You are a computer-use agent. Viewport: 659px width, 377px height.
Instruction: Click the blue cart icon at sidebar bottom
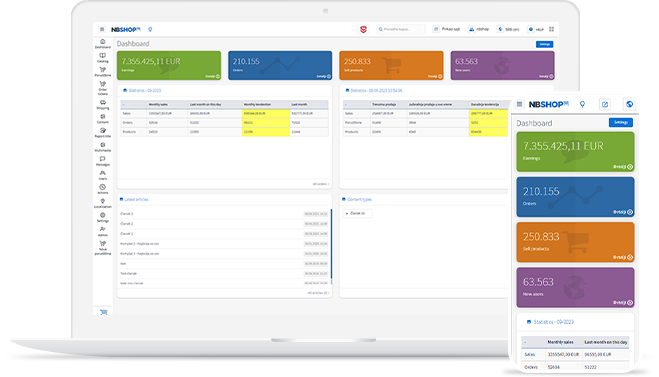click(103, 312)
